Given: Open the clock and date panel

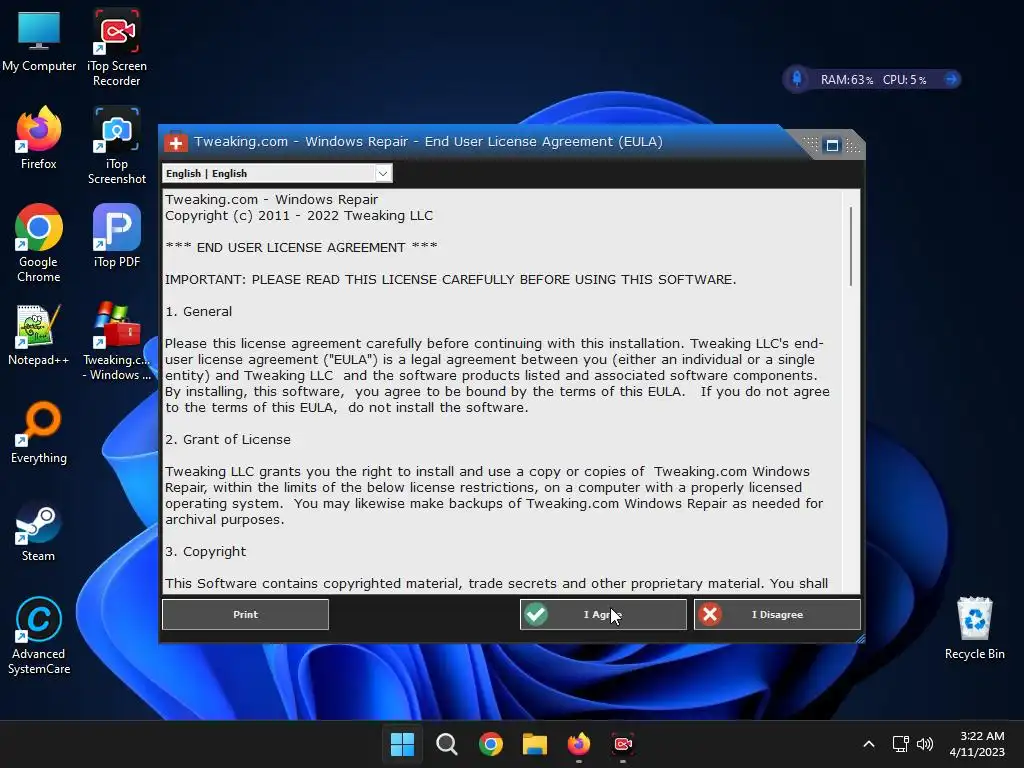Looking at the screenshot, I should (977, 744).
